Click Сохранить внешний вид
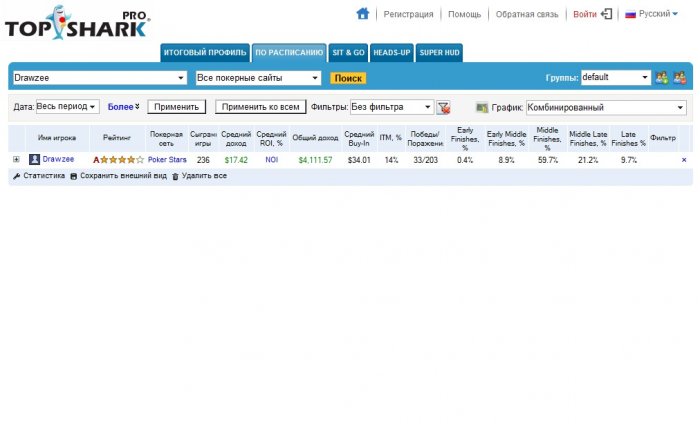This screenshot has height=424, width=700. pyautogui.click(x=123, y=176)
